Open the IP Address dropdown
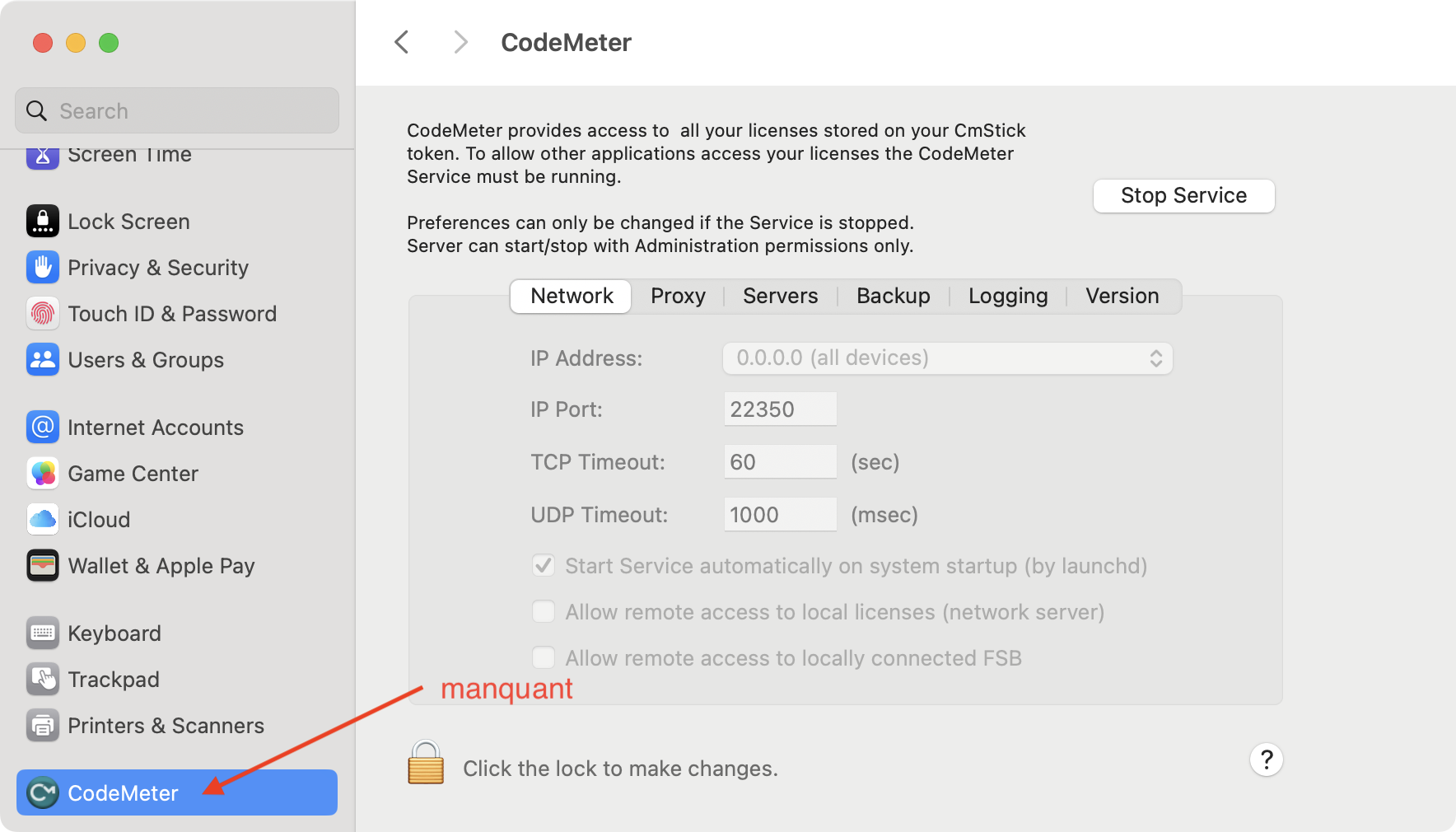This screenshot has width=1456, height=832. coord(948,358)
